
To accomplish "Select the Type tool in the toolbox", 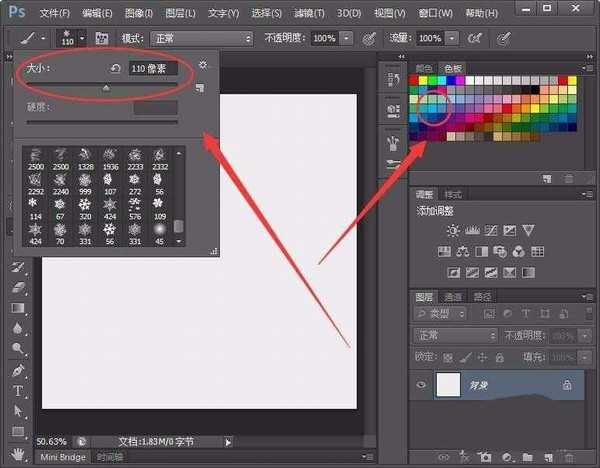I will [x=18, y=390].
